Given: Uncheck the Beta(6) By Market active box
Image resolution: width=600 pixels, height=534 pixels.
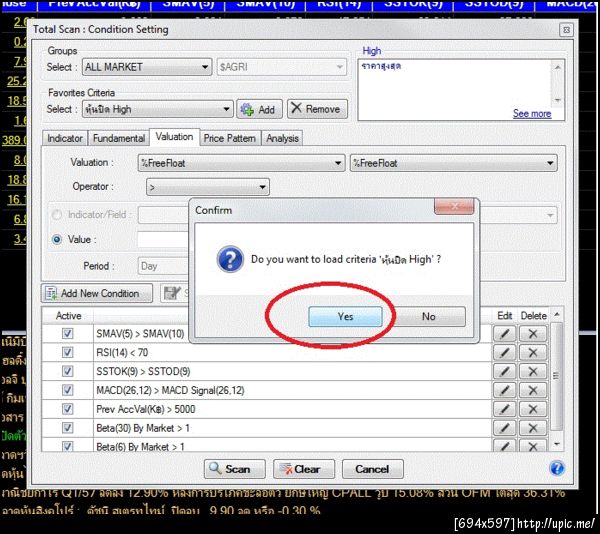Looking at the screenshot, I should point(68,446).
